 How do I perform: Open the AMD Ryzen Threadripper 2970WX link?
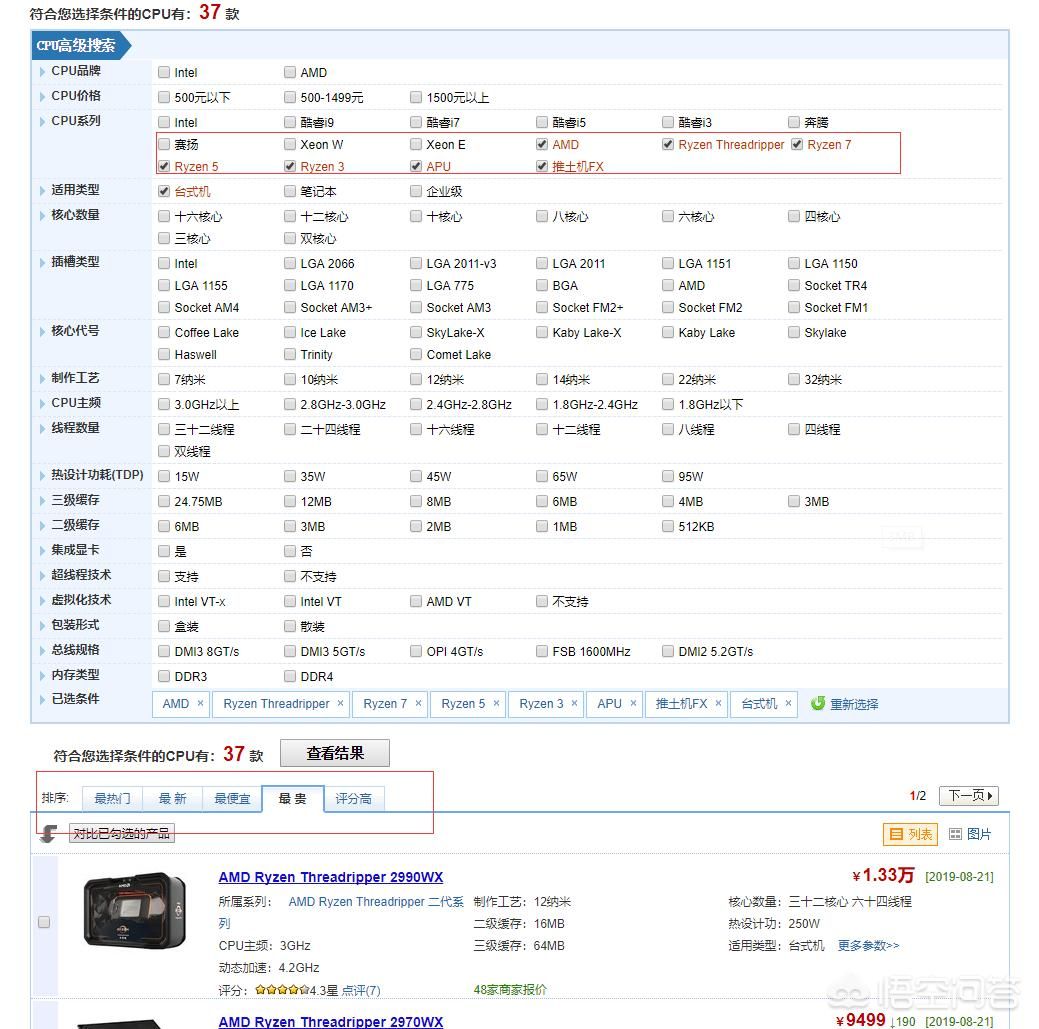pos(331,1021)
